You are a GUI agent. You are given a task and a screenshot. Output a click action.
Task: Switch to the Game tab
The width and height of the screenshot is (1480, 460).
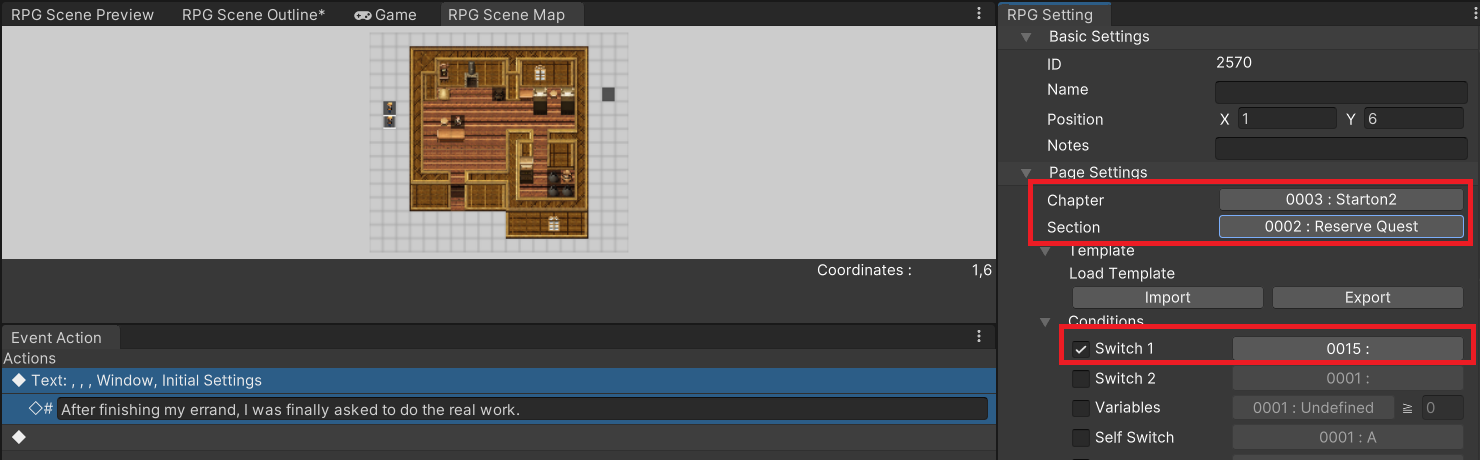[386, 15]
